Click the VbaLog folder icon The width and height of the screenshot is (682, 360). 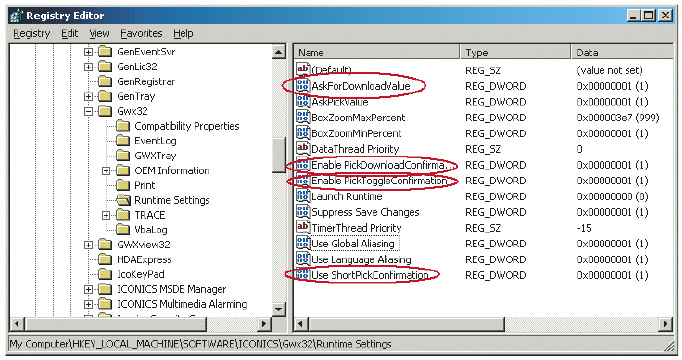123,230
